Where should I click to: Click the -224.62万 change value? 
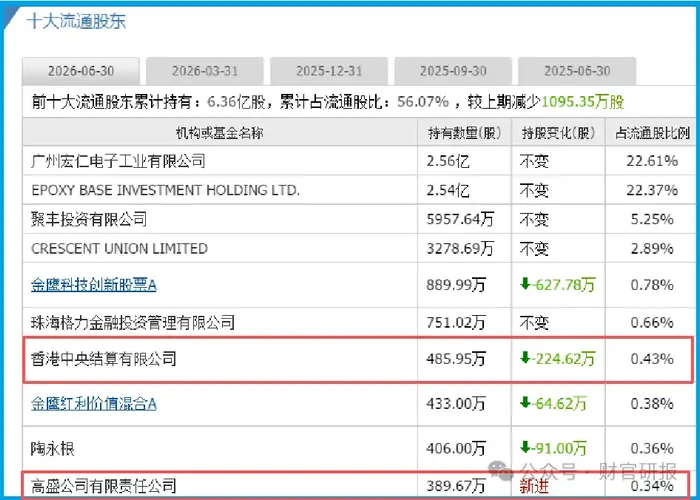(558, 358)
